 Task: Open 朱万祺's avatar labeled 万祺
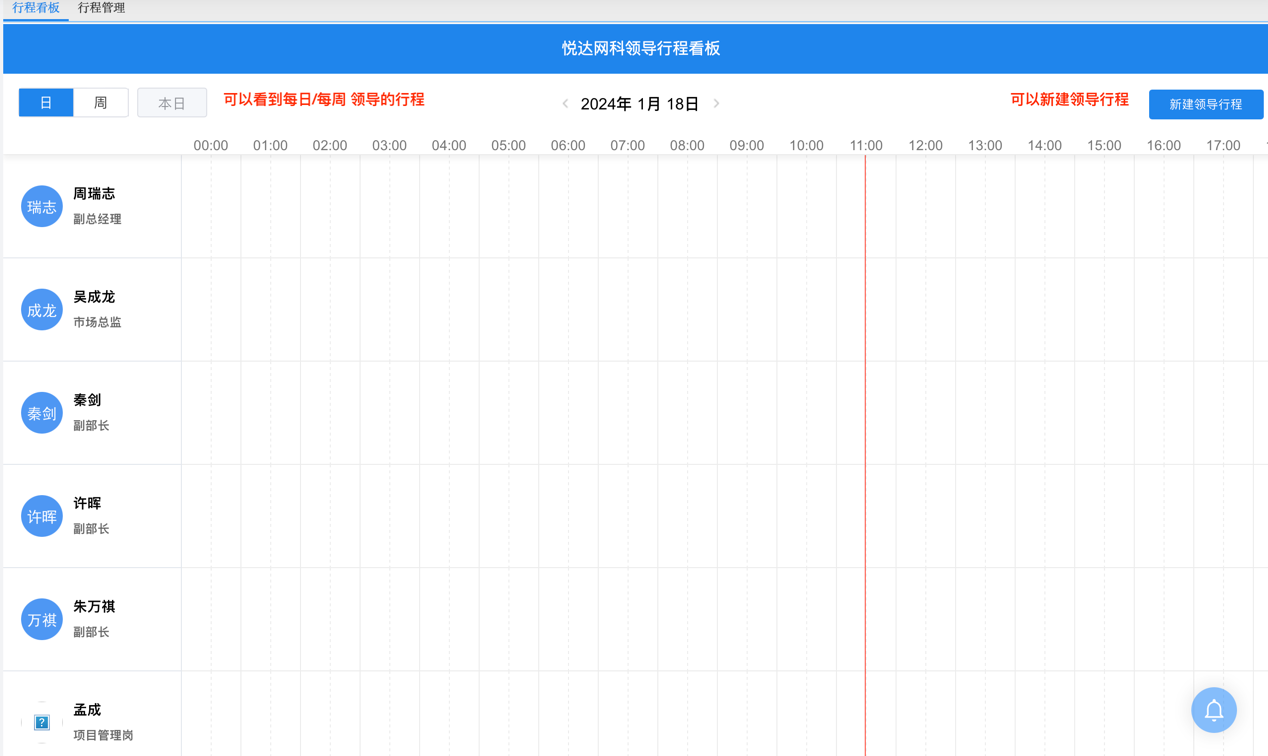coord(42,619)
